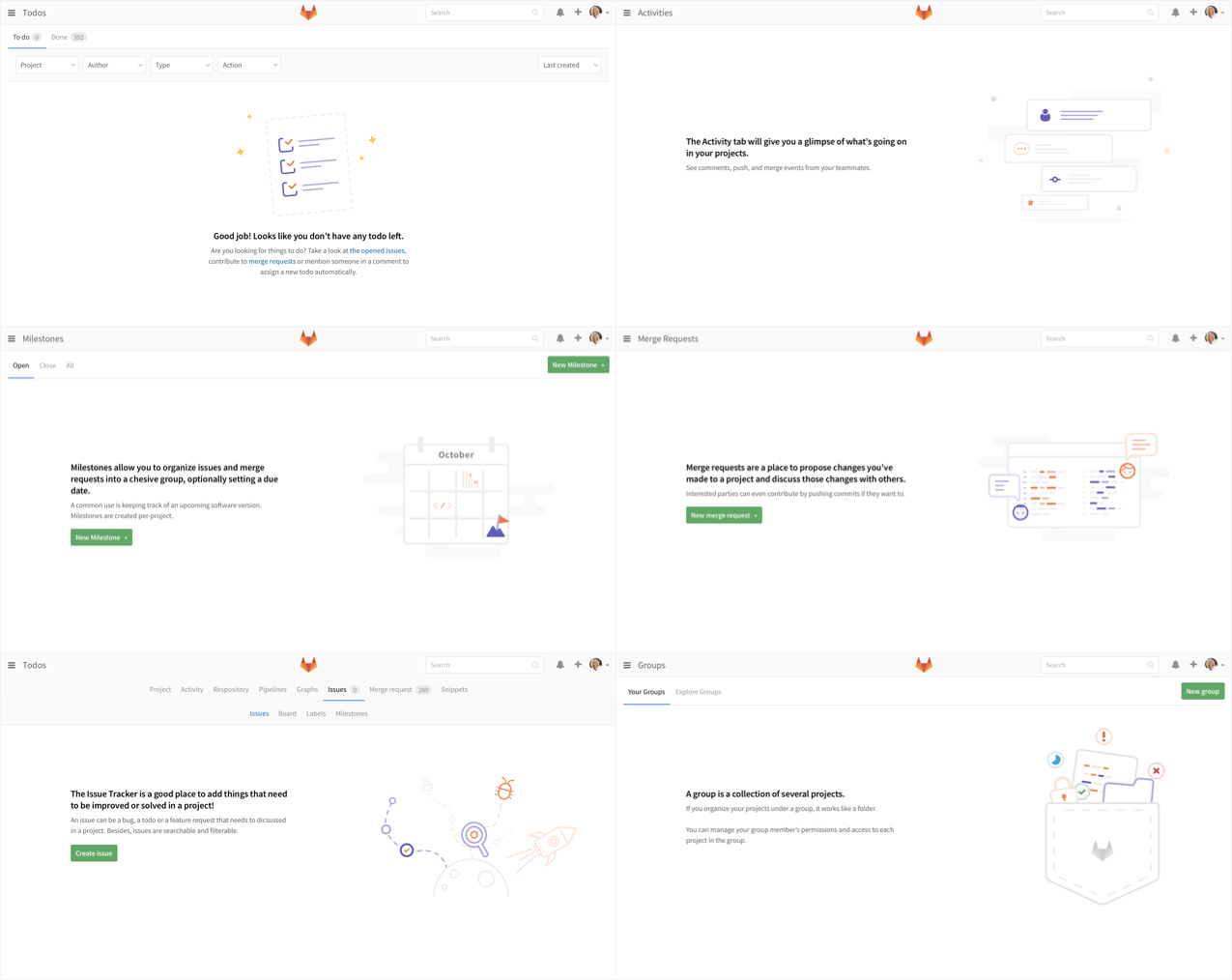The height and width of the screenshot is (980, 1232).
Task: Select the Explore Groups tab
Action: point(698,692)
